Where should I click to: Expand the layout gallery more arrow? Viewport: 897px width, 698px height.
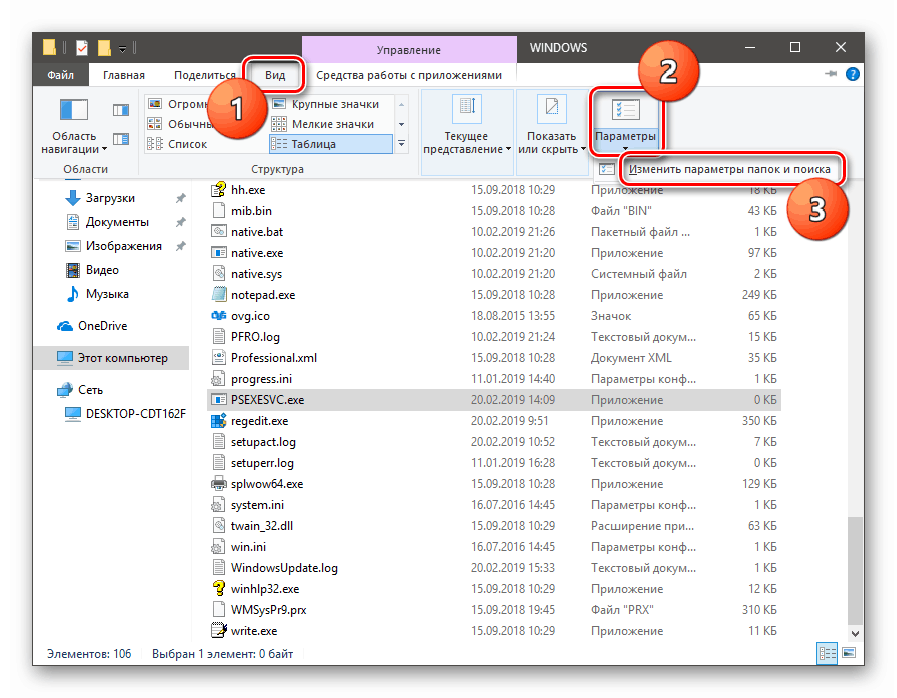[x=402, y=144]
